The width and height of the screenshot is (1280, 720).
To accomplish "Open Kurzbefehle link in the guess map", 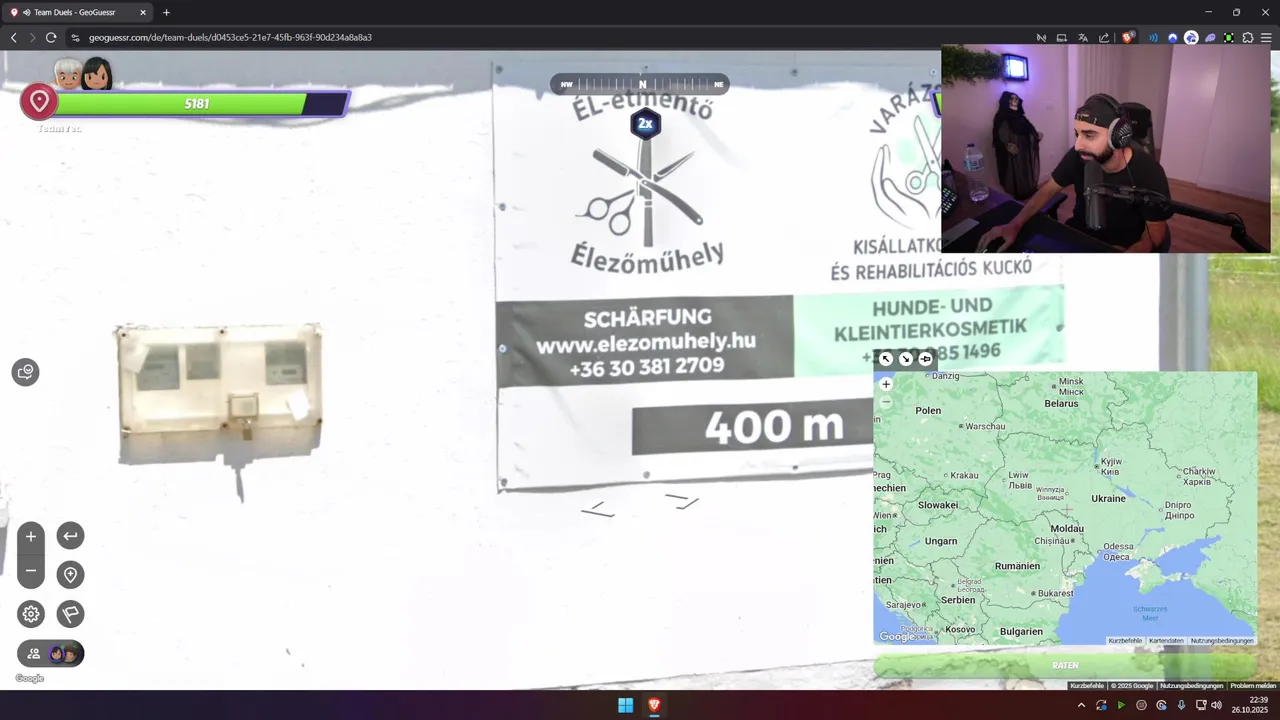I will click(x=1125, y=641).
